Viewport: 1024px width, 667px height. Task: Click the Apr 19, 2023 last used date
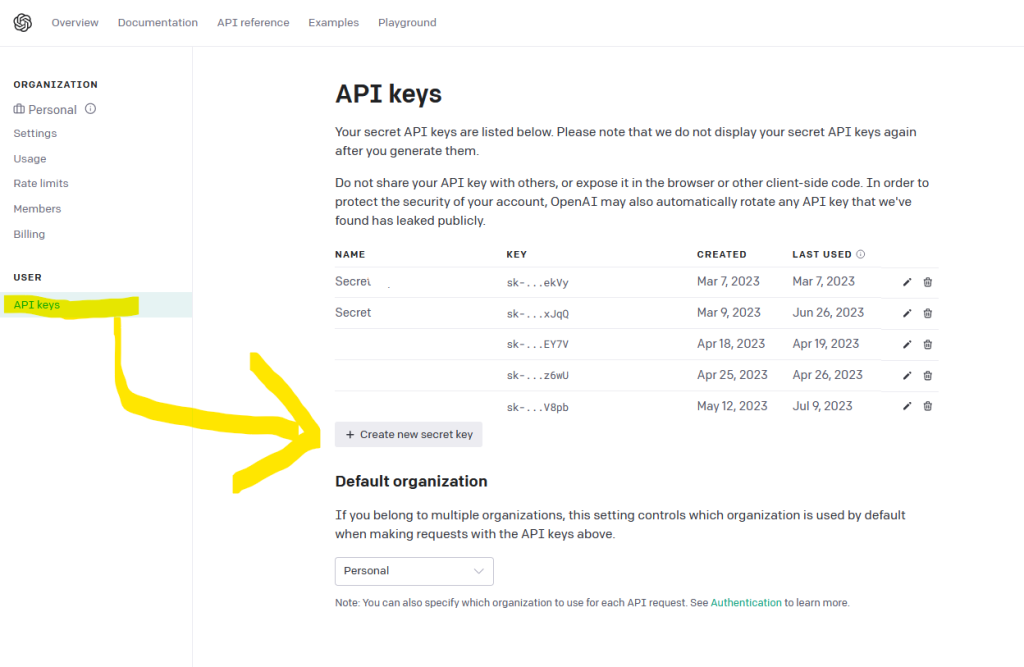tap(825, 344)
